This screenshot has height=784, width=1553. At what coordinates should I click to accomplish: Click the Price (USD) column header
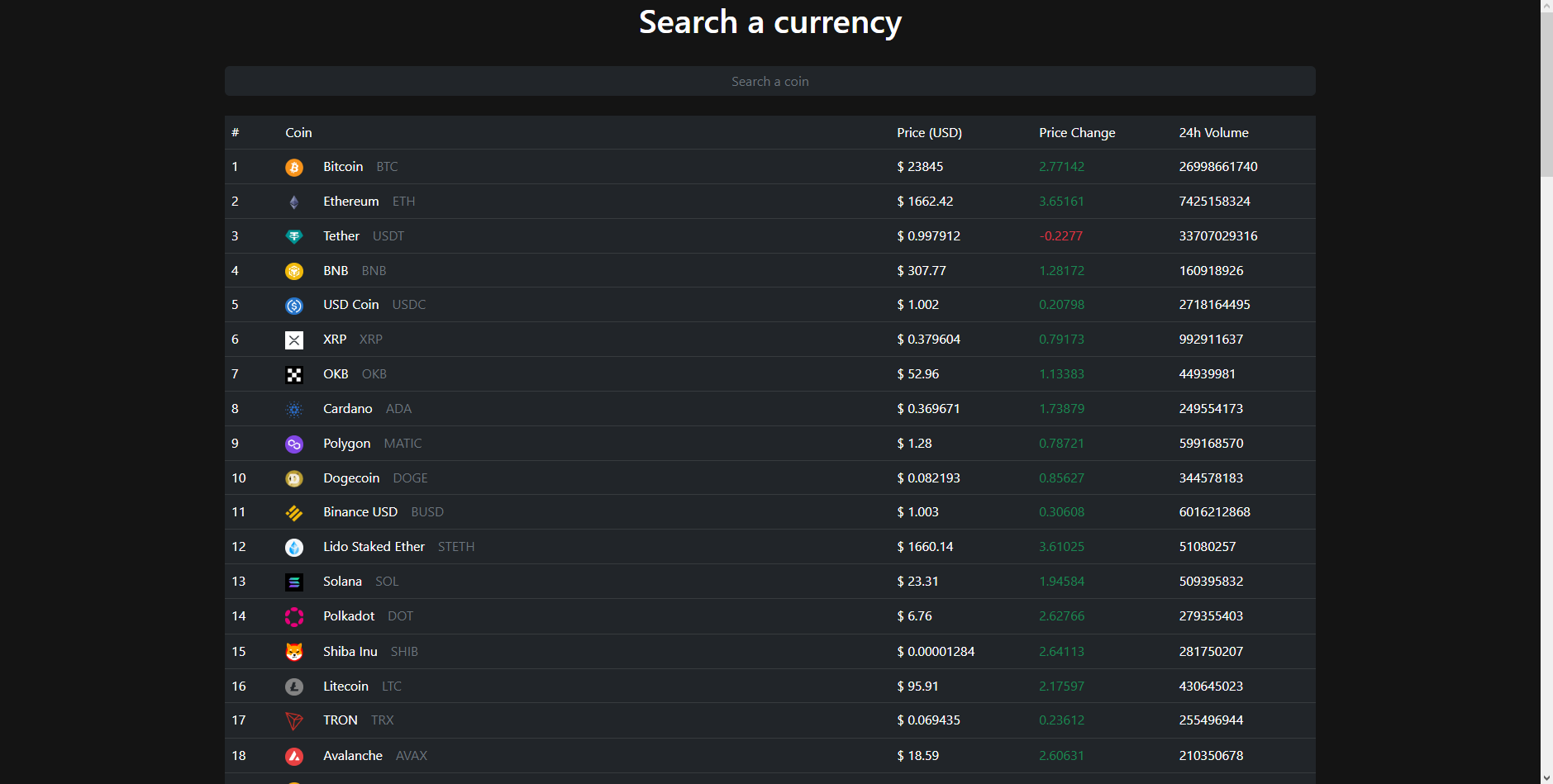(930, 133)
